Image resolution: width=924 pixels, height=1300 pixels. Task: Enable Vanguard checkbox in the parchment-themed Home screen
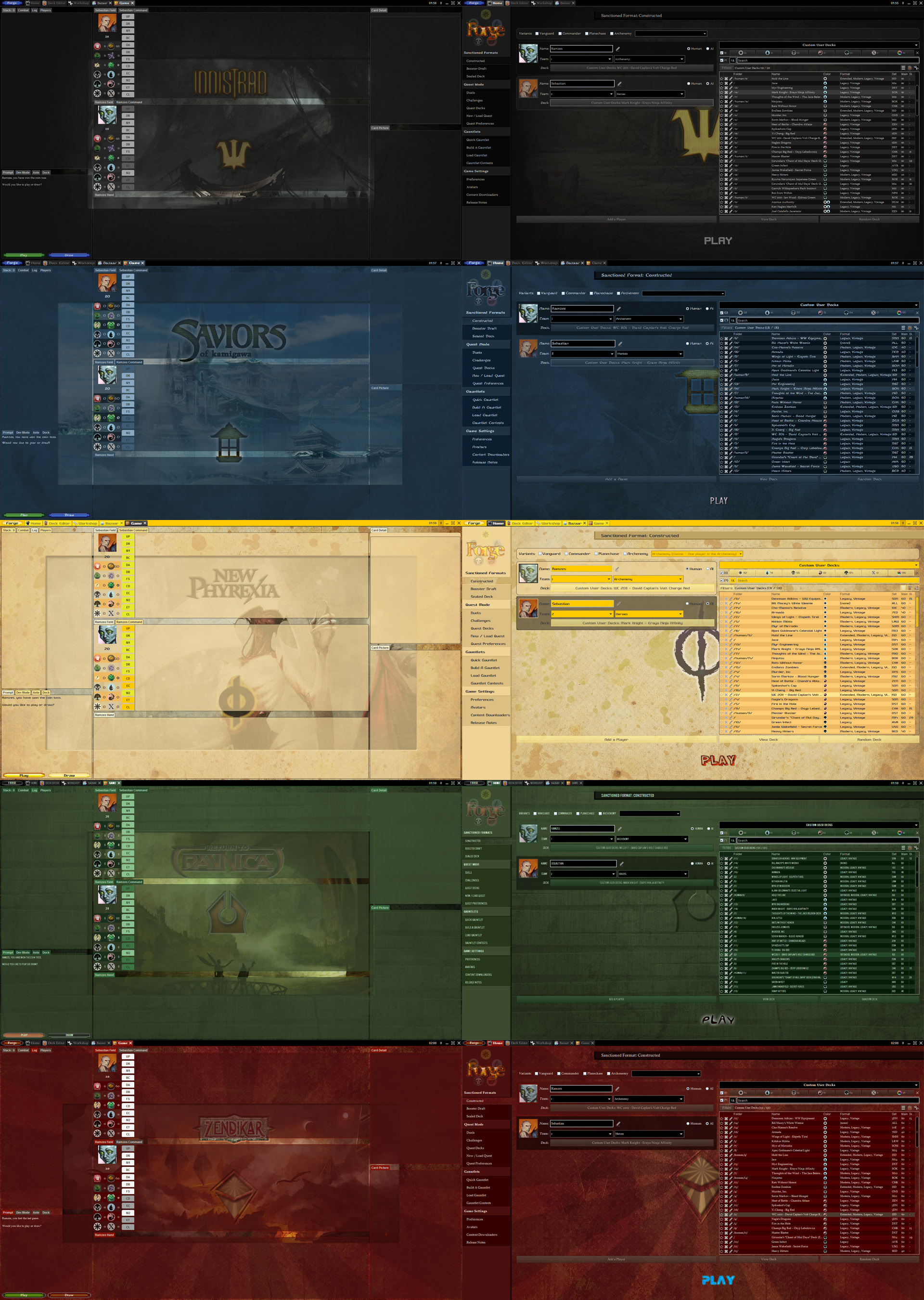tap(540, 553)
